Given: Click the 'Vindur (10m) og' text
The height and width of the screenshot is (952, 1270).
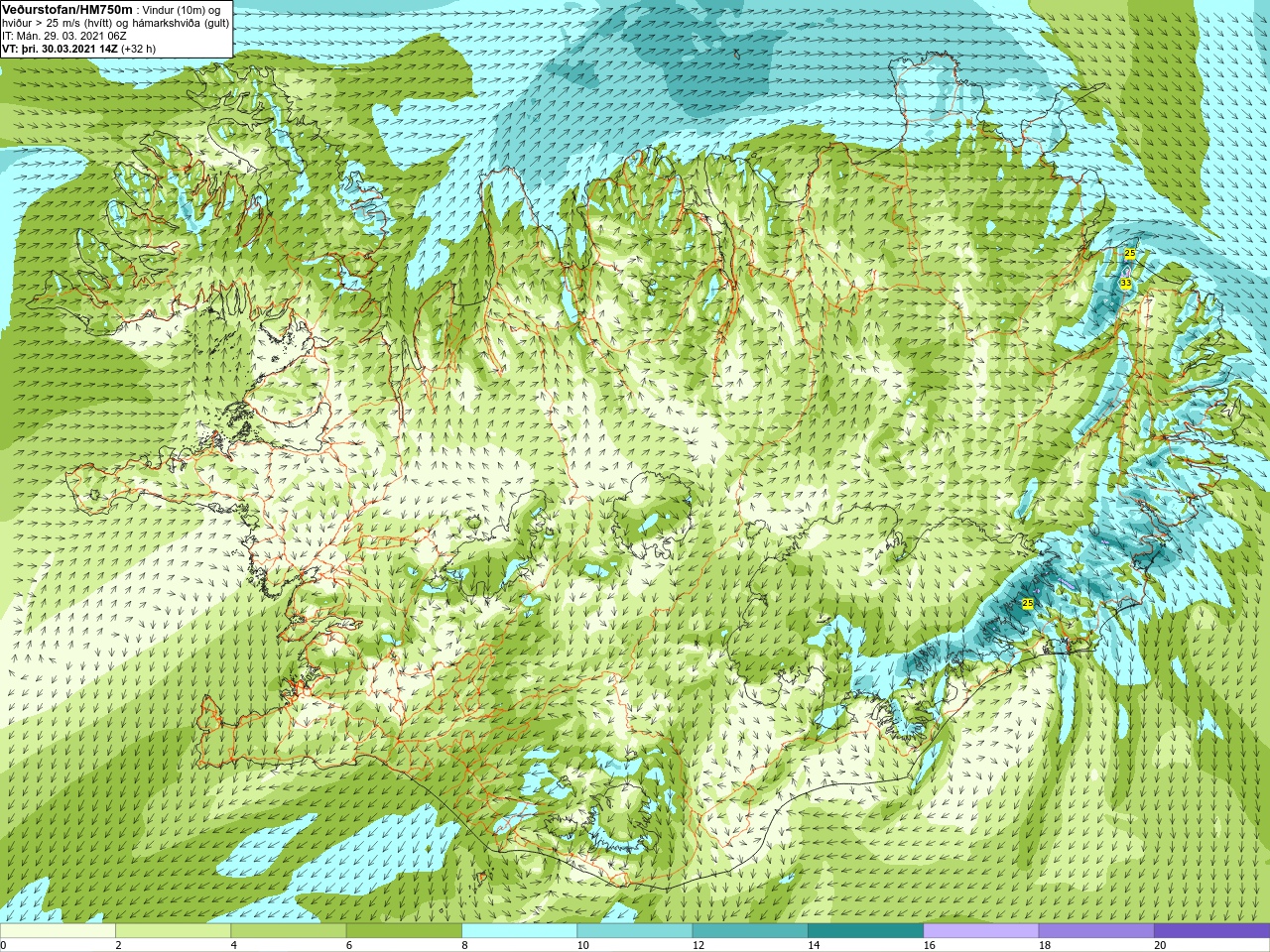Looking at the screenshot, I should point(182,10).
